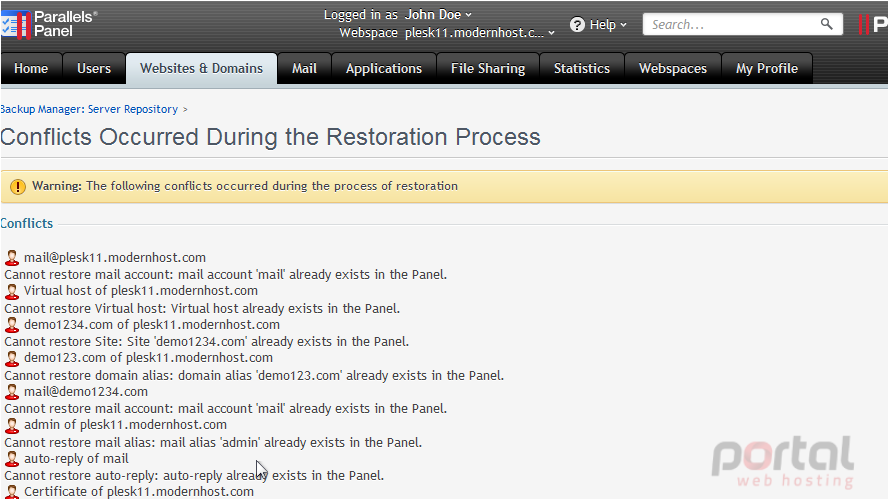The height and width of the screenshot is (500, 889).
Task: Click user icon beside admin of plesk11.modernhost.com
Action: (12, 425)
